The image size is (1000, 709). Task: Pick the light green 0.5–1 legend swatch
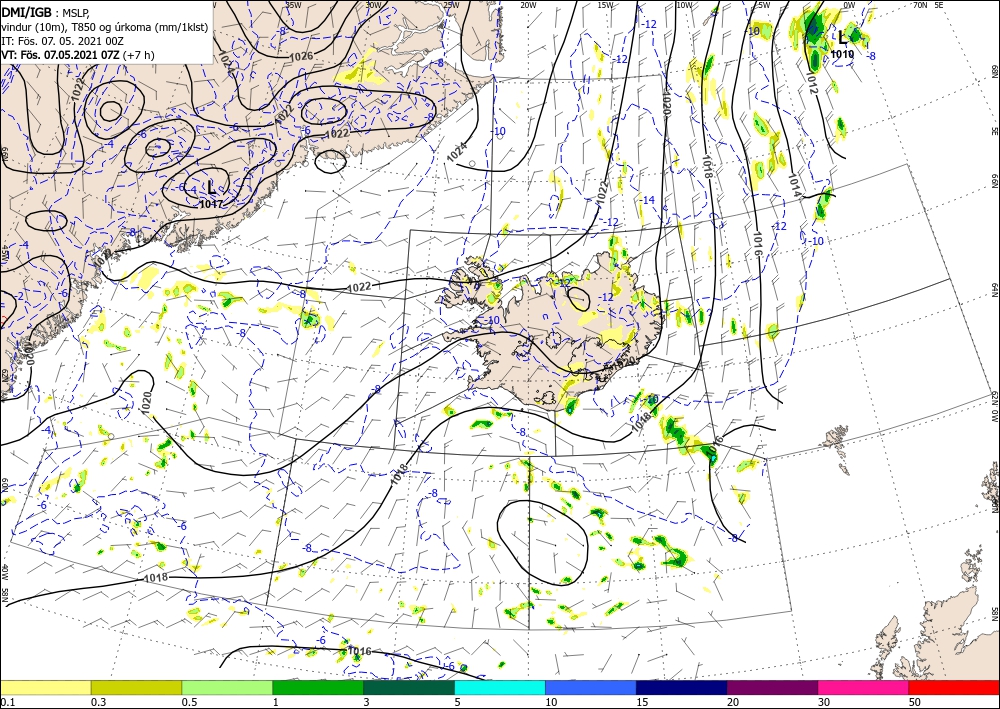click(x=227, y=687)
